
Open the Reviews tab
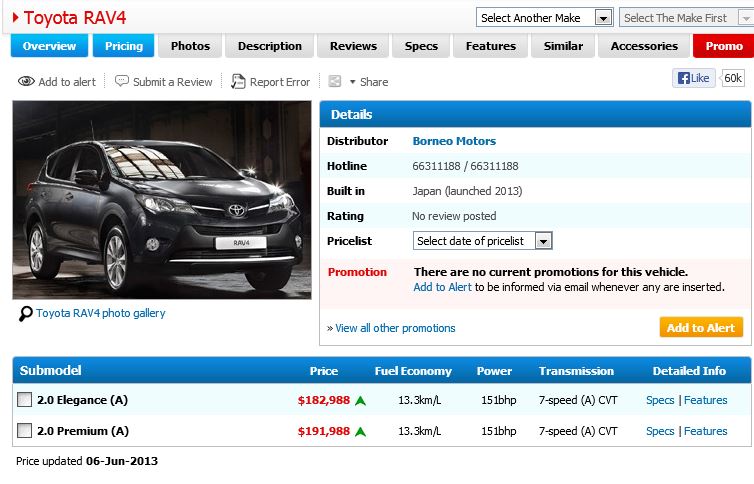353,46
